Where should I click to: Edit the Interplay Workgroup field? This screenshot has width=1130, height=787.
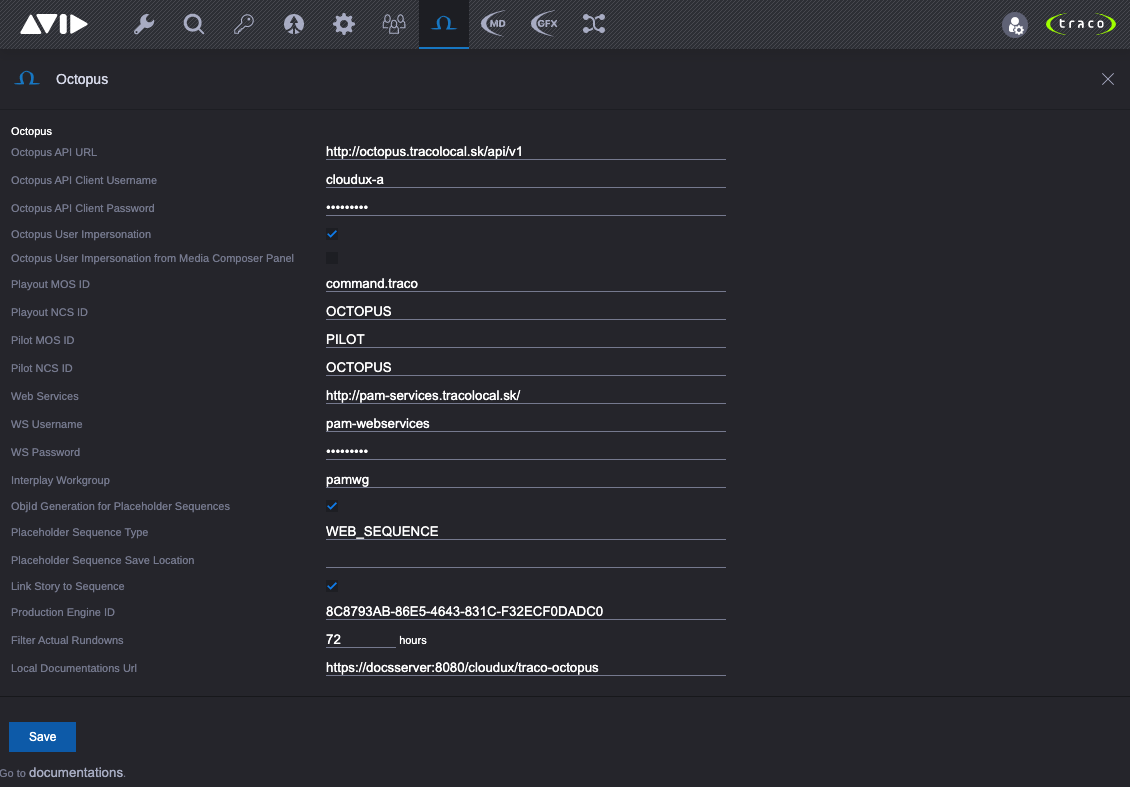pos(525,480)
